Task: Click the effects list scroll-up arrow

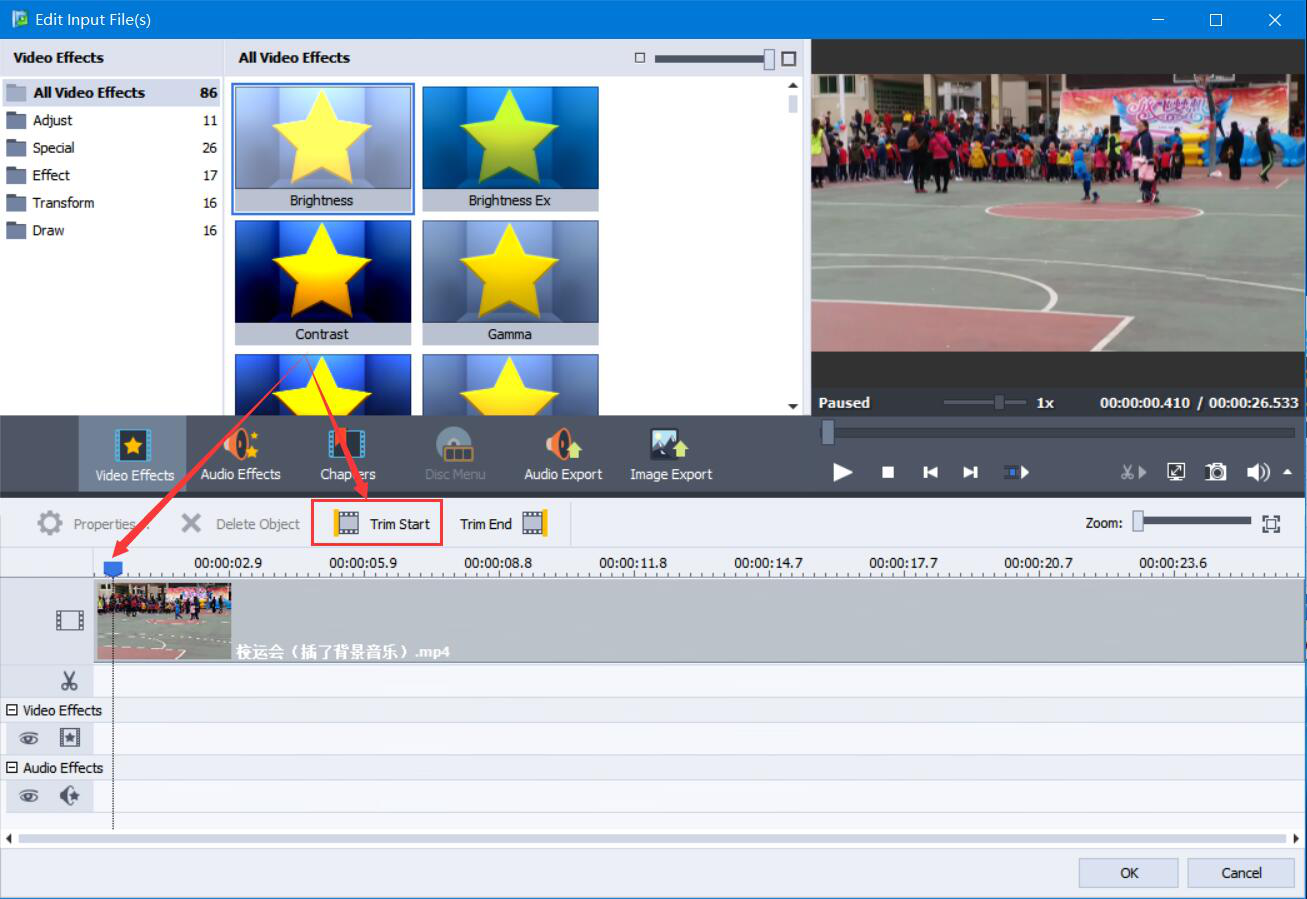Action: [x=793, y=86]
